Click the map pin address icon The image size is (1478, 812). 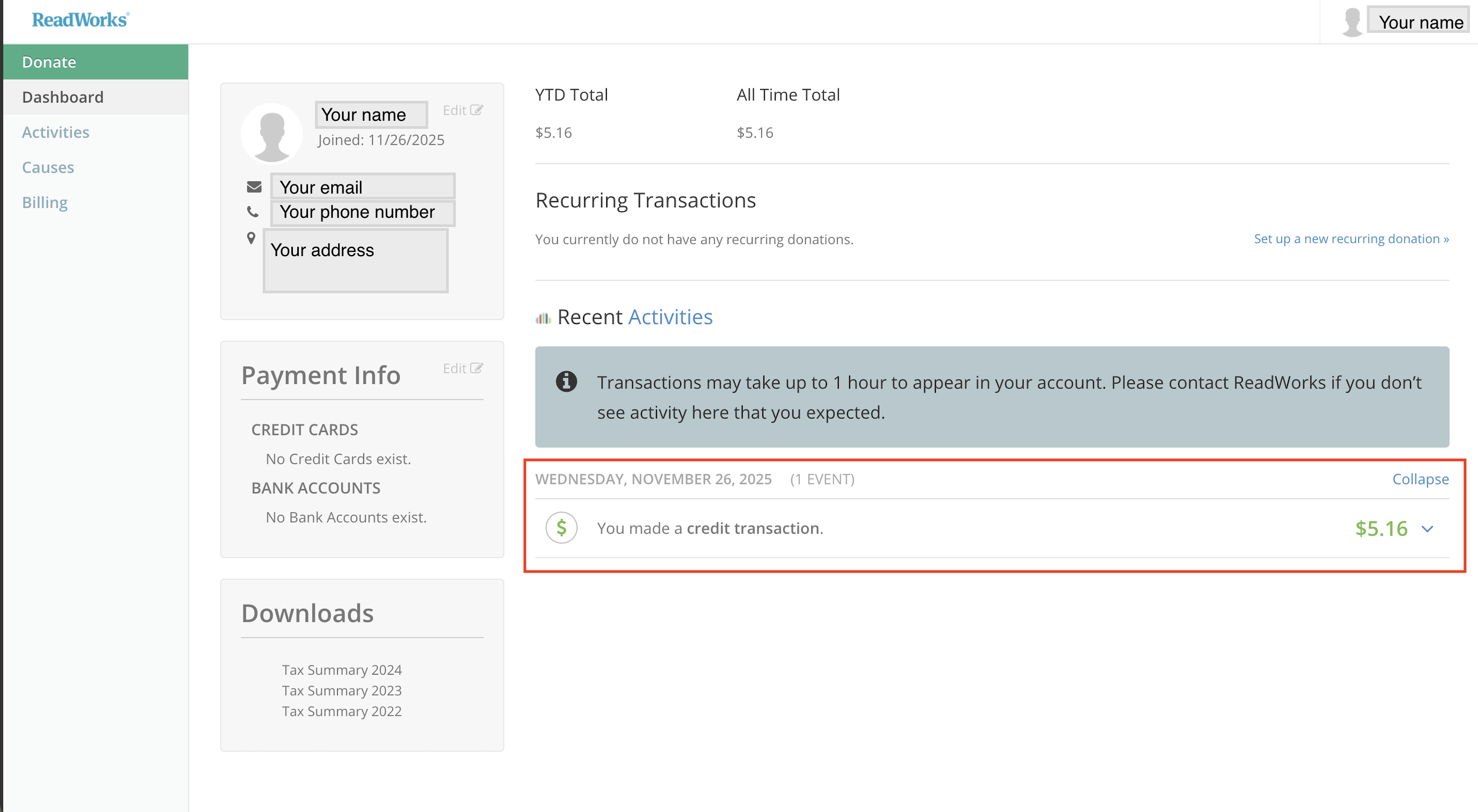pyautogui.click(x=251, y=238)
